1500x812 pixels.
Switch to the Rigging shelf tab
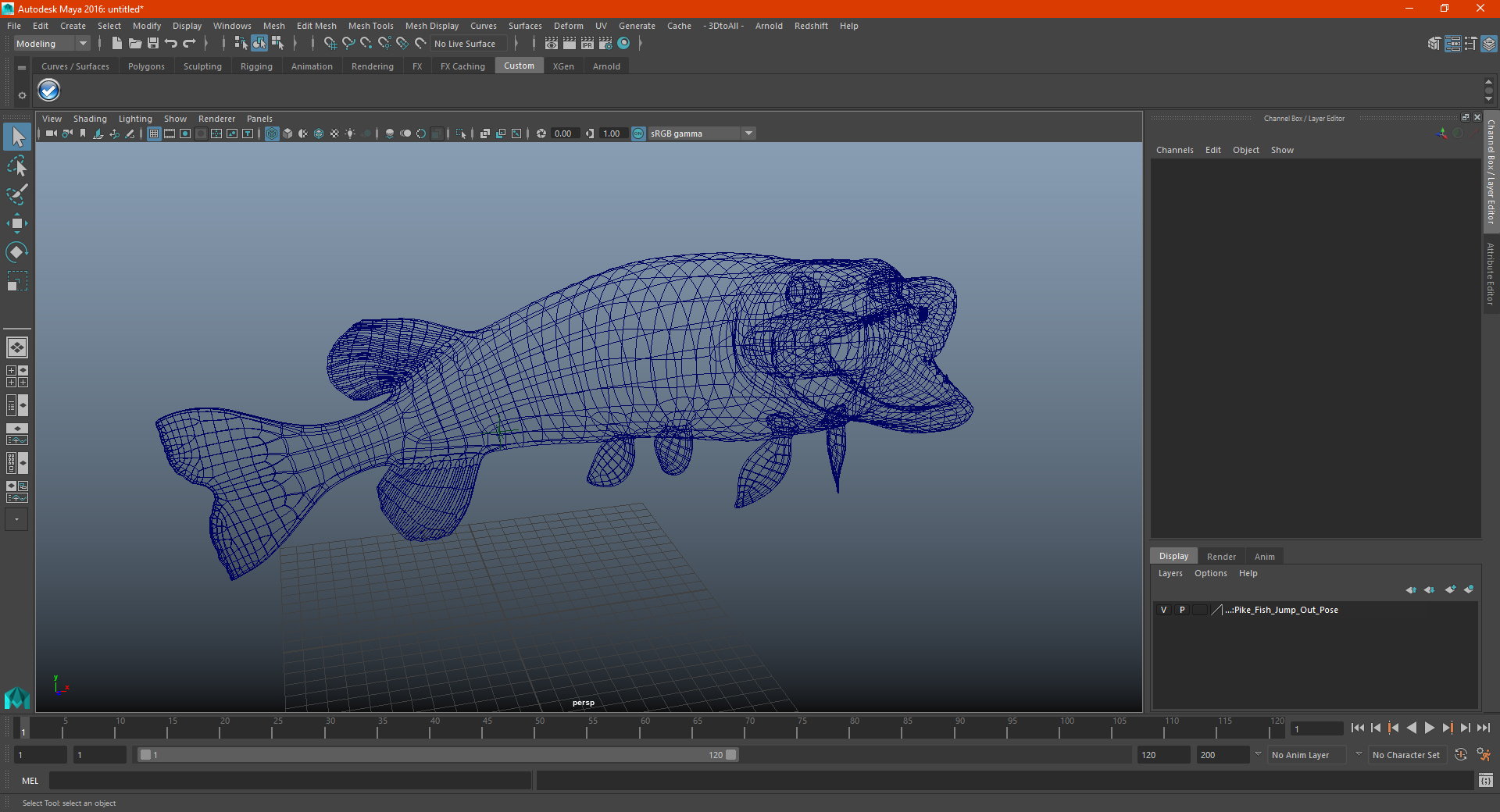pyautogui.click(x=256, y=66)
